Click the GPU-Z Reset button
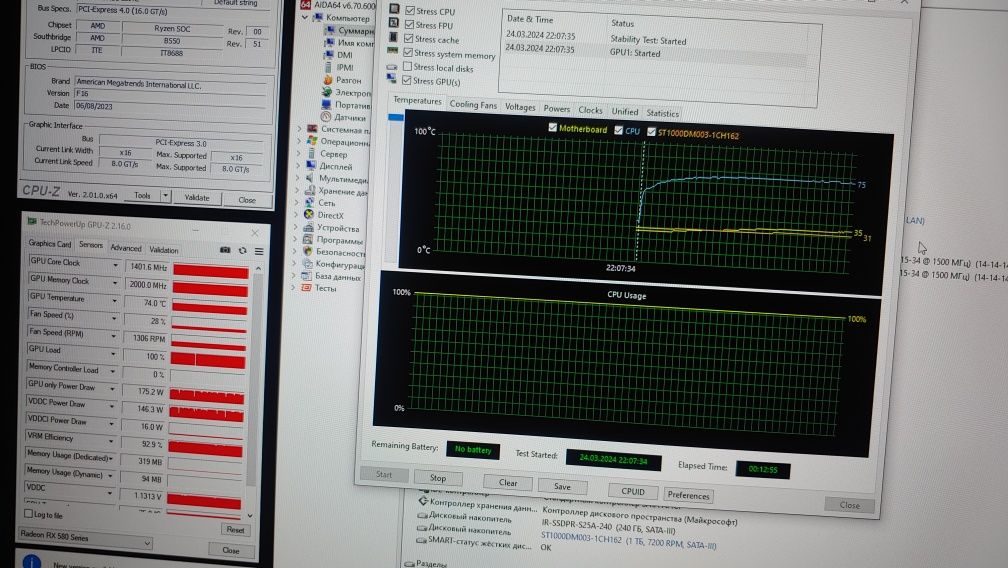The height and width of the screenshot is (568, 1008). pos(235,529)
